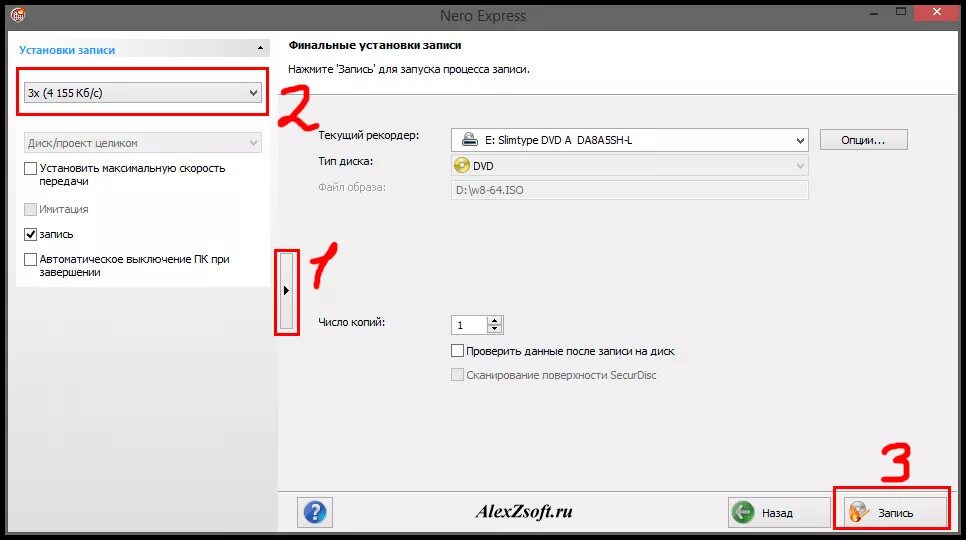Screen dimensions: 966x540
Task: Click the 'Установки записи' panel title
Action: coord(67,50)
